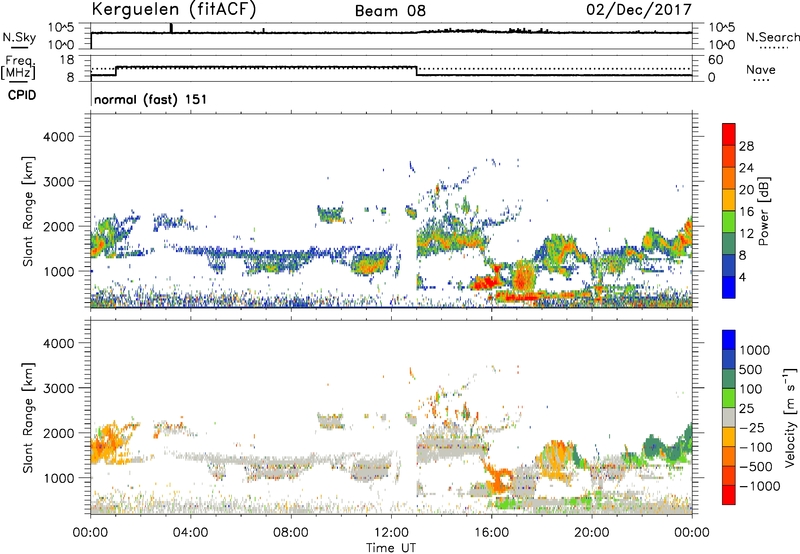Click the 'N.Sky' axis label
Image resolution: width=800 pixels, height=554 pixels.
19,37
